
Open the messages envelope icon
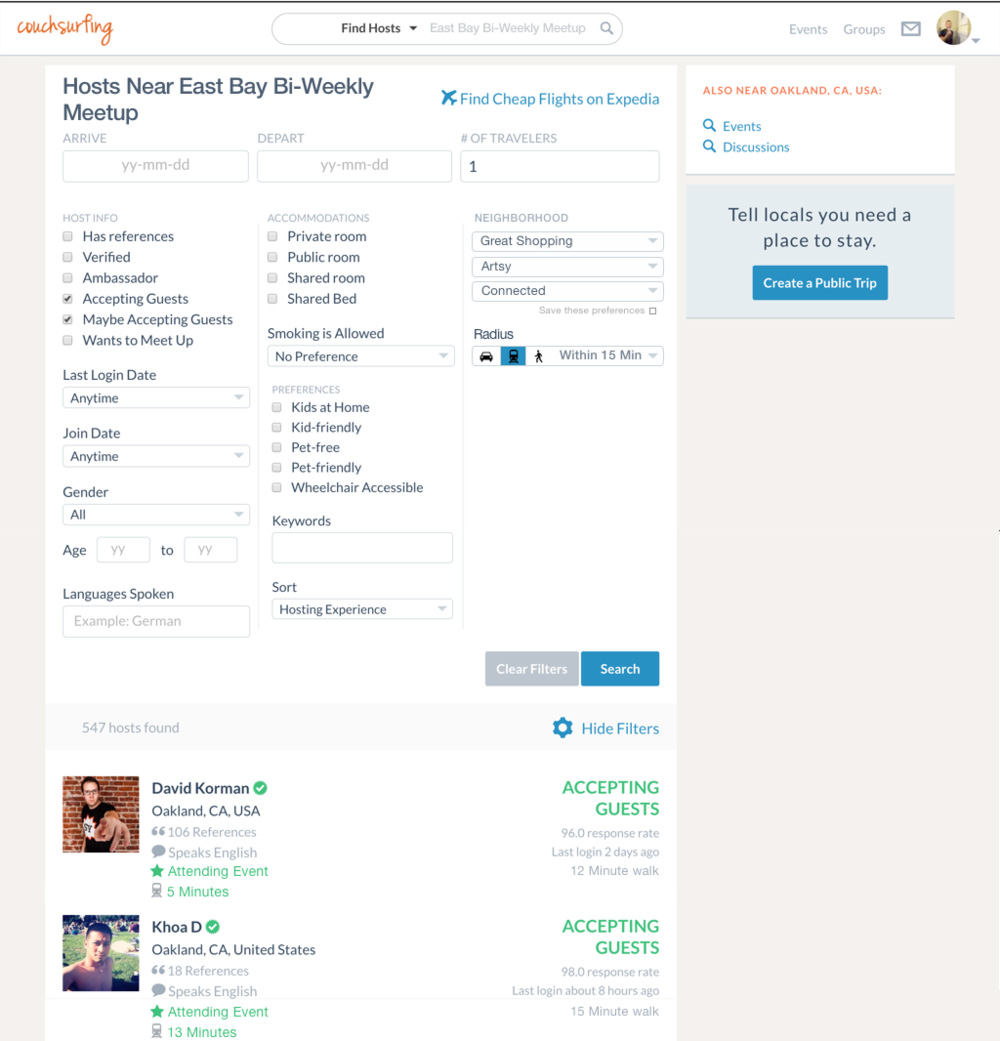tap(910, 29)
